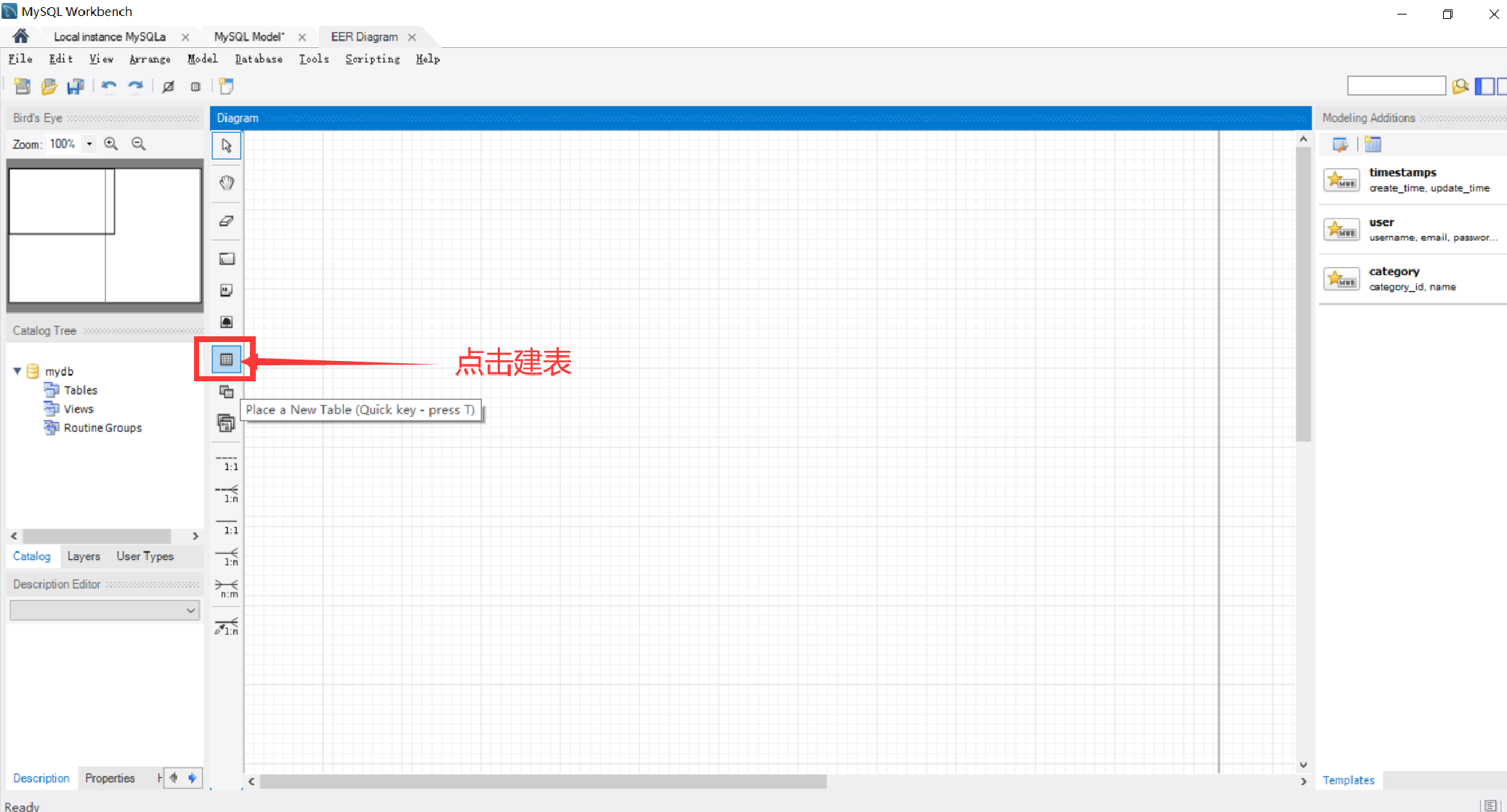Select the Place a New Layer tool
The width and height of the screenshot is (1507, 812).
click(226, 258)
